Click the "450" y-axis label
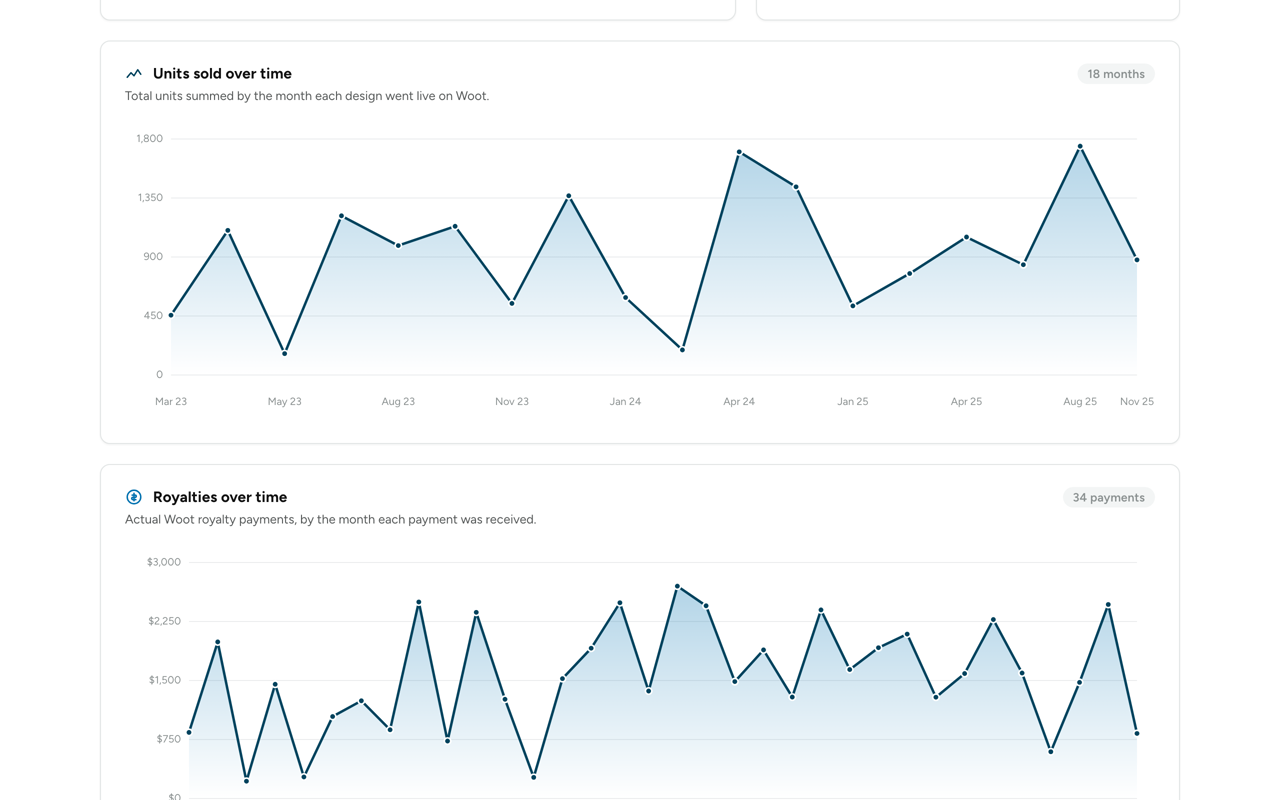Image resolution: width=1280 pixels, height=800 pixels. [x=153, y=316]
